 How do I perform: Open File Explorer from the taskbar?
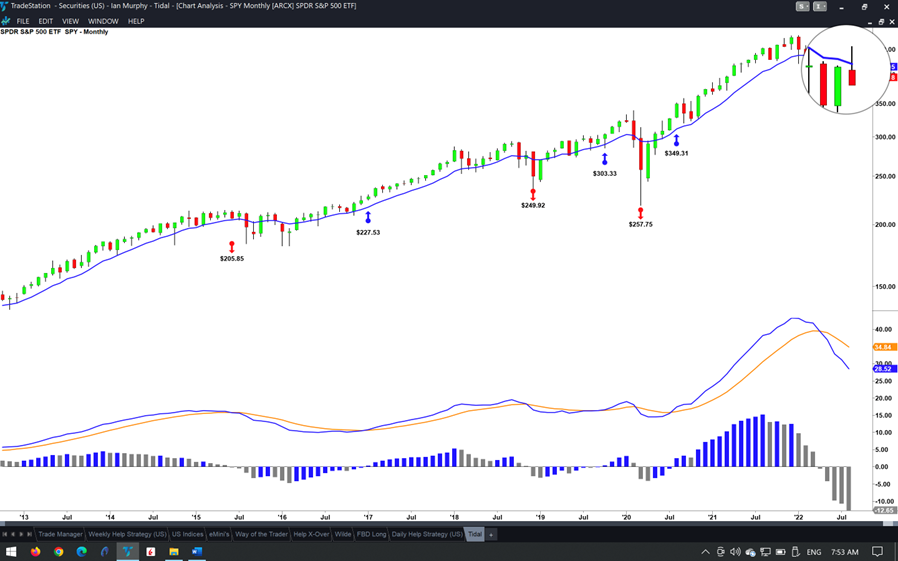[x=174, y=552]
